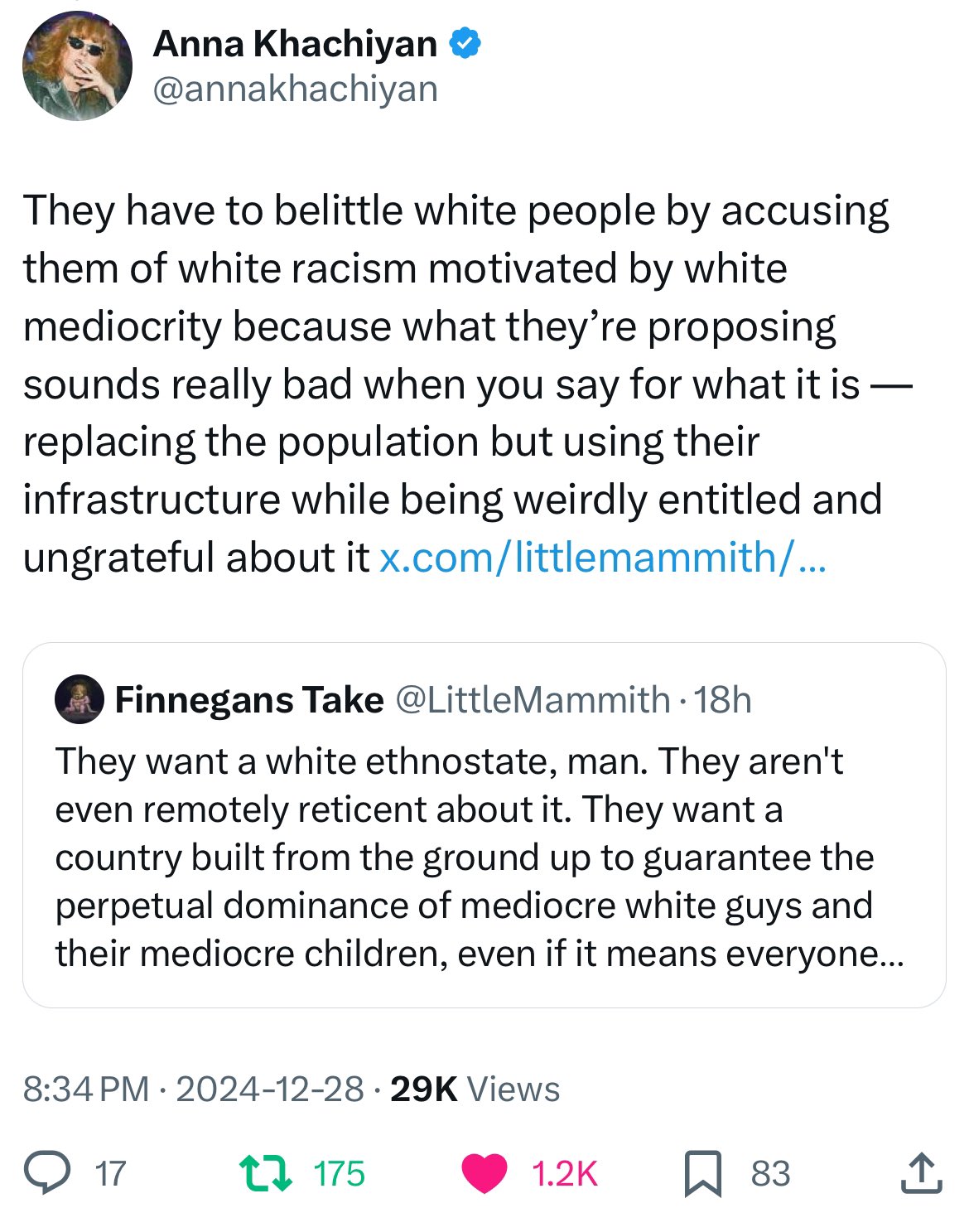Click the blue verified checkmark badge

[x=465, y=44]
